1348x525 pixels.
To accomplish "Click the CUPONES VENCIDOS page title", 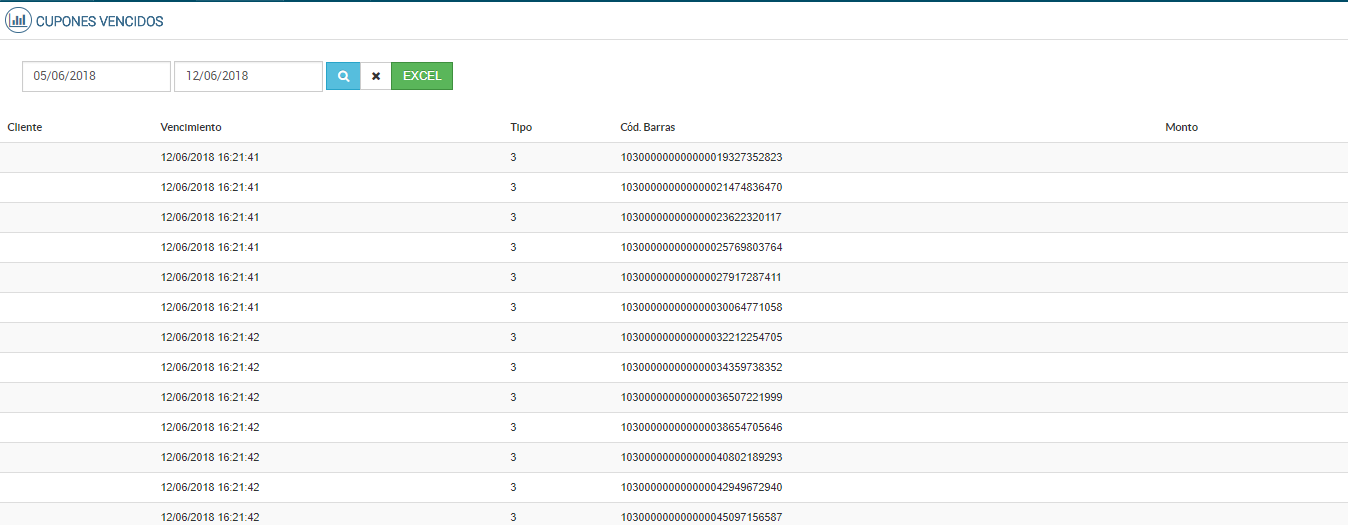I will click(x=99, y=20).
